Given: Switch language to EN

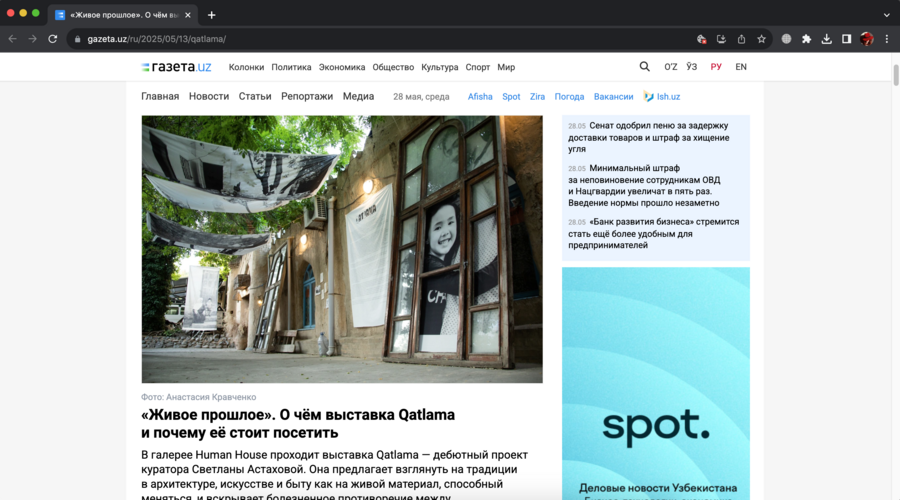Looking at the screenshot, I should tap(741, 67).
